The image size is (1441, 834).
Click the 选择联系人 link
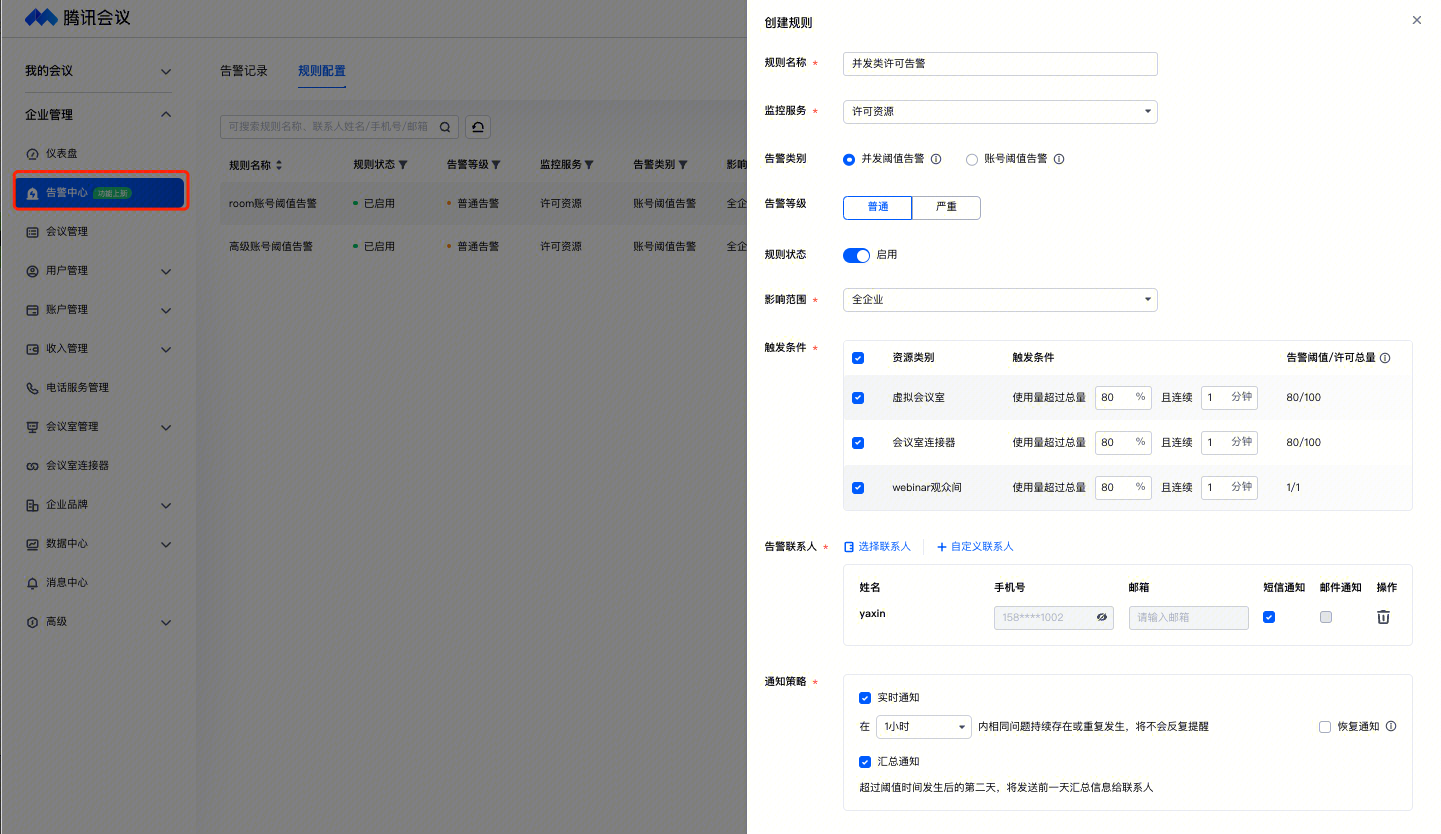pyautogui.click(x=878, y=547)
